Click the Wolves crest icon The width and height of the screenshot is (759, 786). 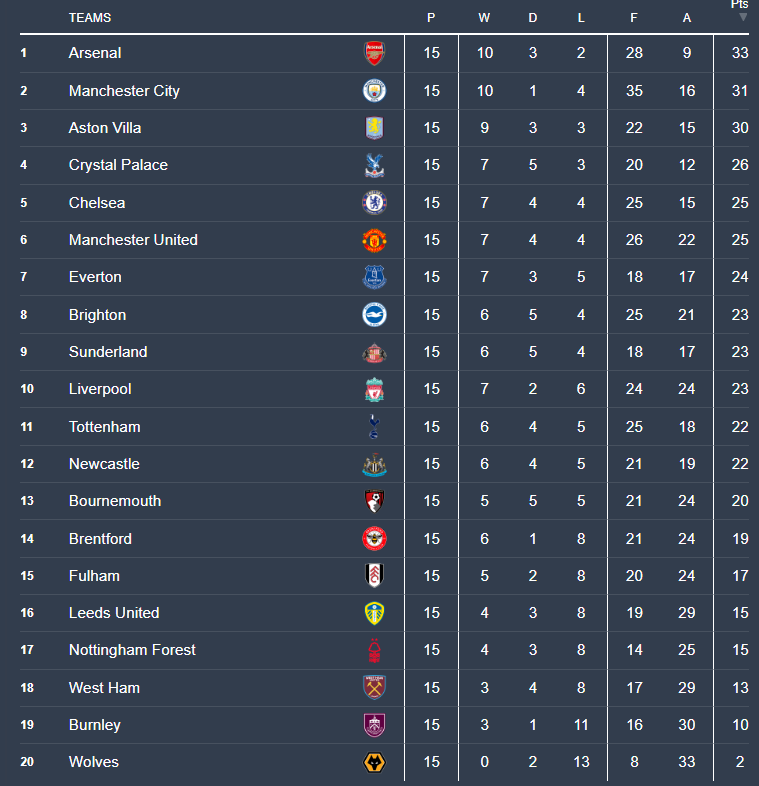pyautogui.click(x=373, y=763)
